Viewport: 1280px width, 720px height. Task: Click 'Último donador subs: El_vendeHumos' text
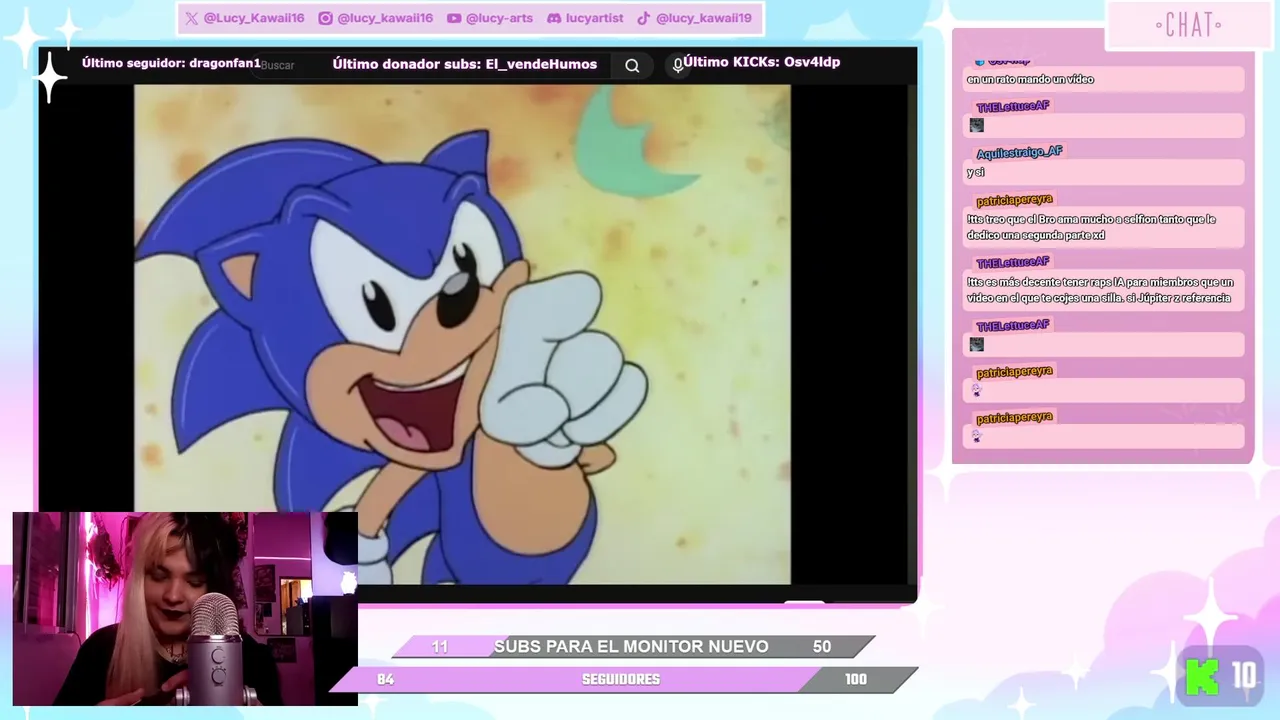point(465,64)
